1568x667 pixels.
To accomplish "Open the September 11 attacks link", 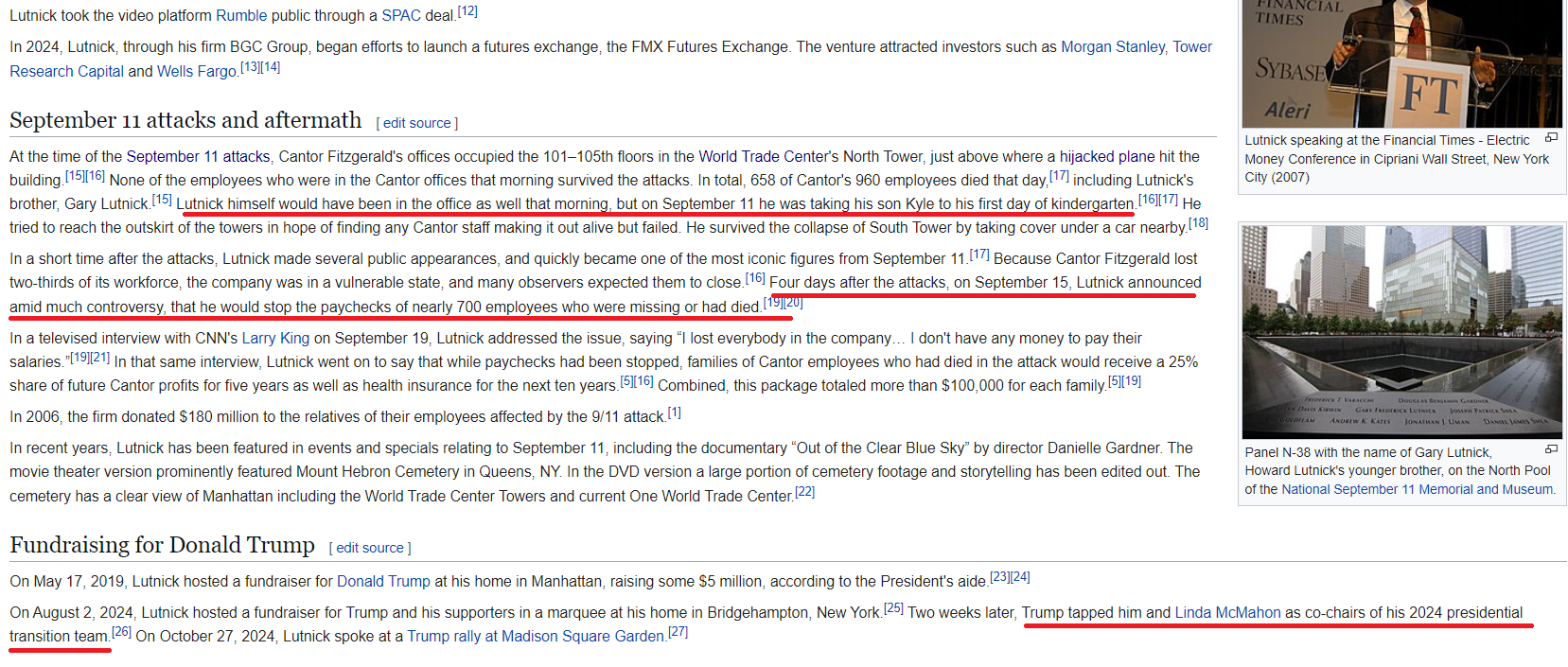I will (198, 156).
